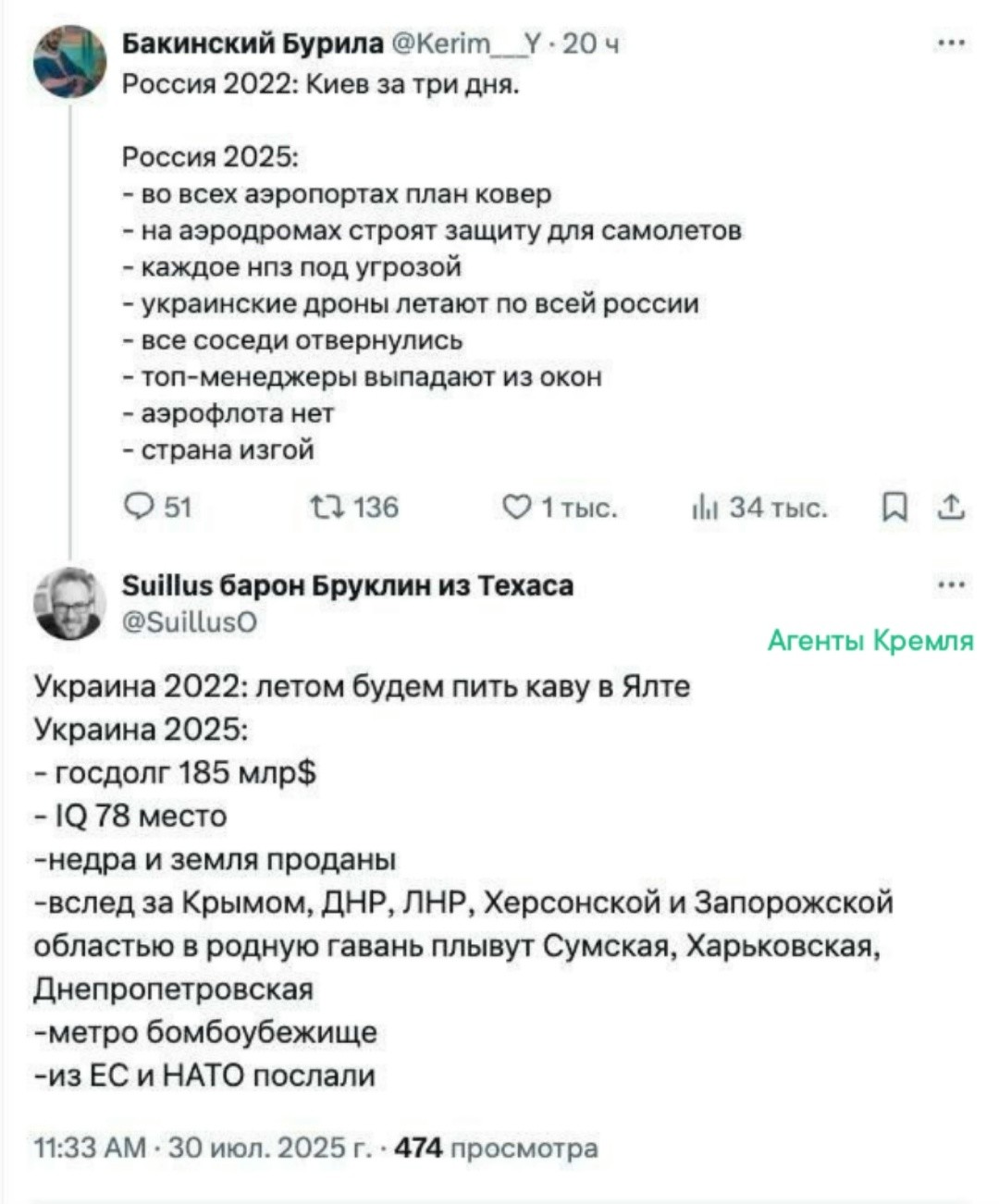Click the Бакинский Бурила display name
The height and width of the screenshot is (1204, 999).
coord(253,43)
